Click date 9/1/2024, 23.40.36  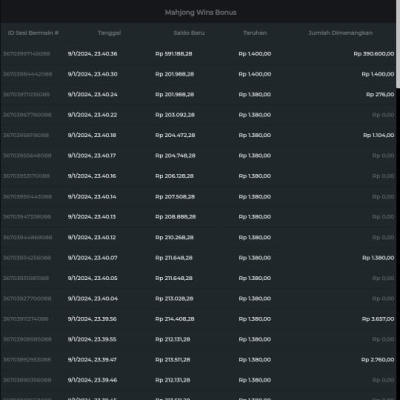92,54
